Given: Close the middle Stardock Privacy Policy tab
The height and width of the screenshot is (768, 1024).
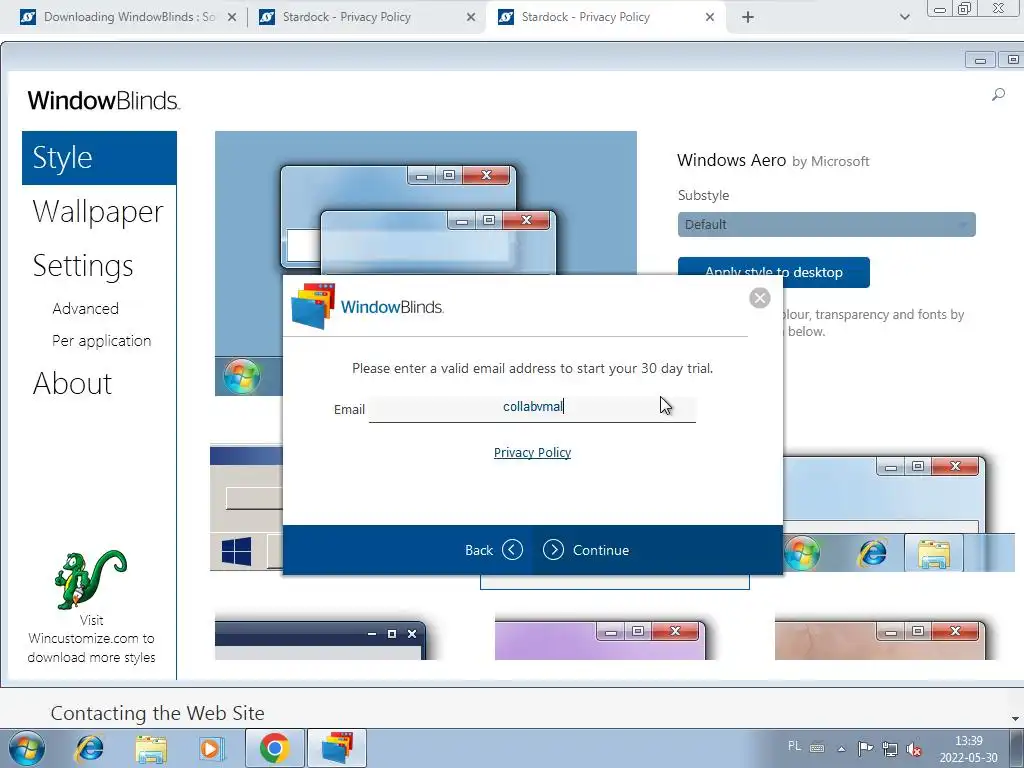Looking at the screenshot, I should (471, 18).
